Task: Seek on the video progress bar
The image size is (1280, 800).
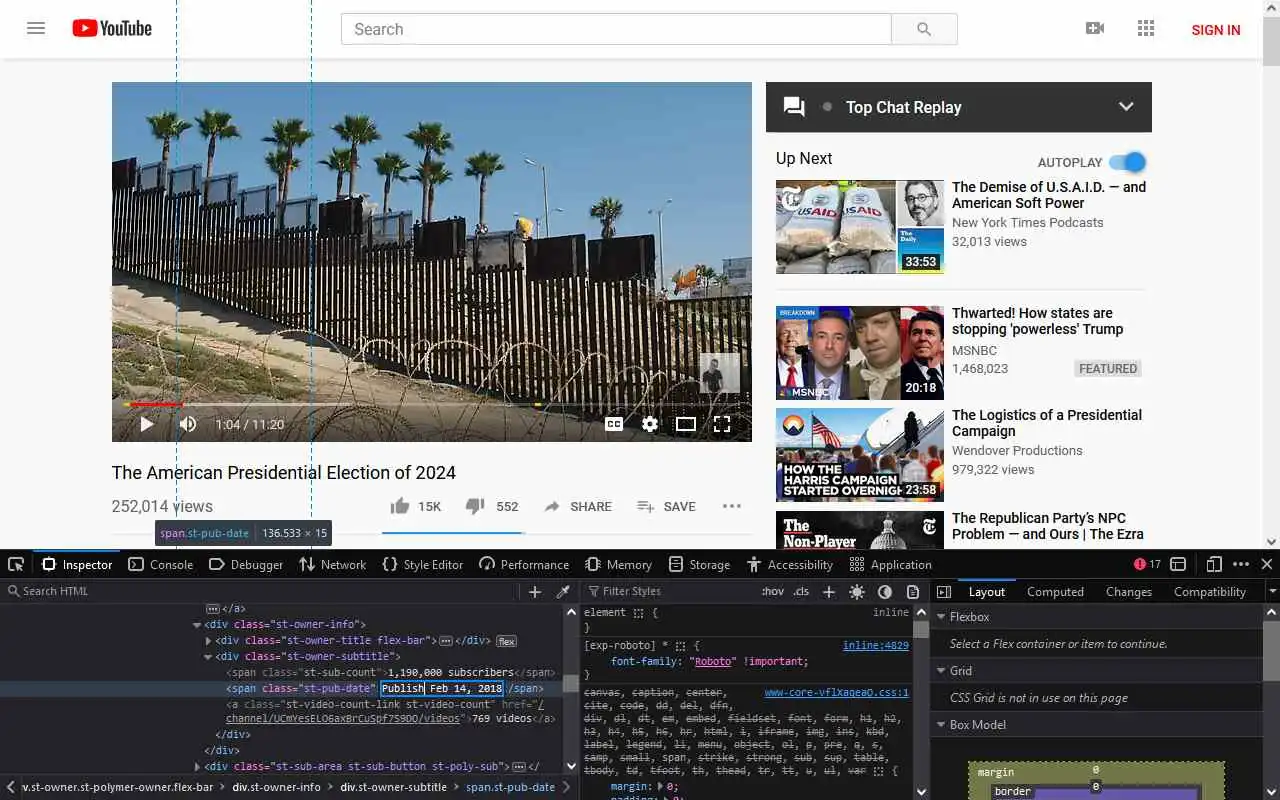Action: pyautogui.click(x=432, y=404)
